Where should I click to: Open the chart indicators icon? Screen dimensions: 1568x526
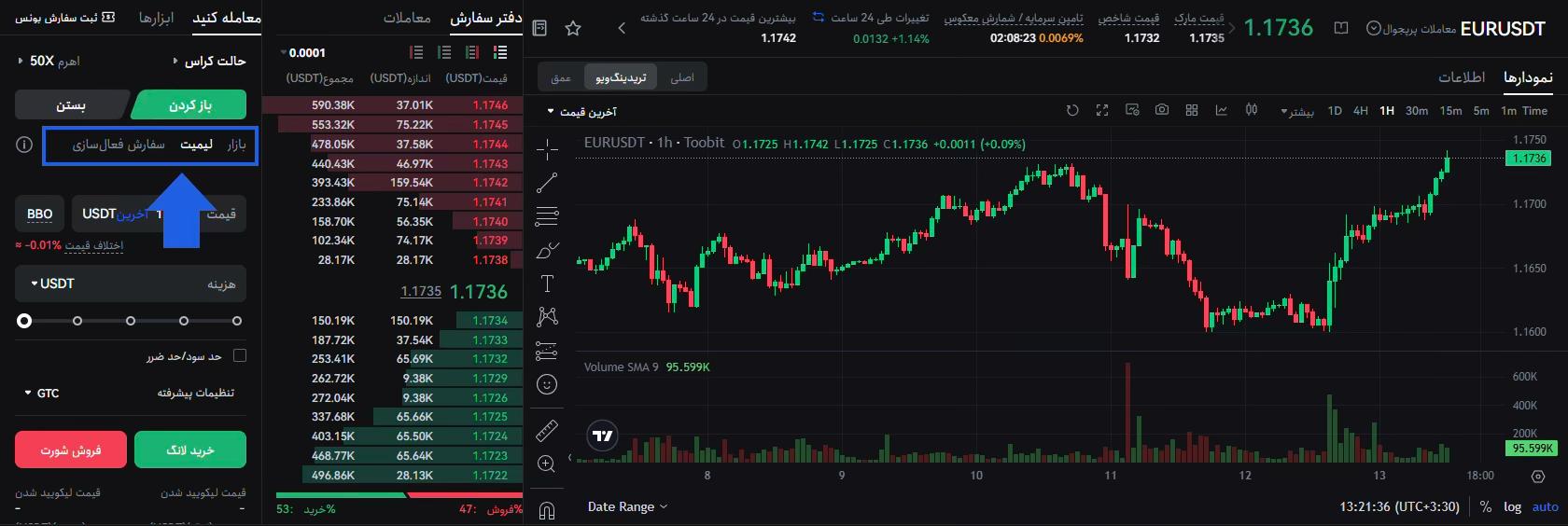tap(1221, 110)
